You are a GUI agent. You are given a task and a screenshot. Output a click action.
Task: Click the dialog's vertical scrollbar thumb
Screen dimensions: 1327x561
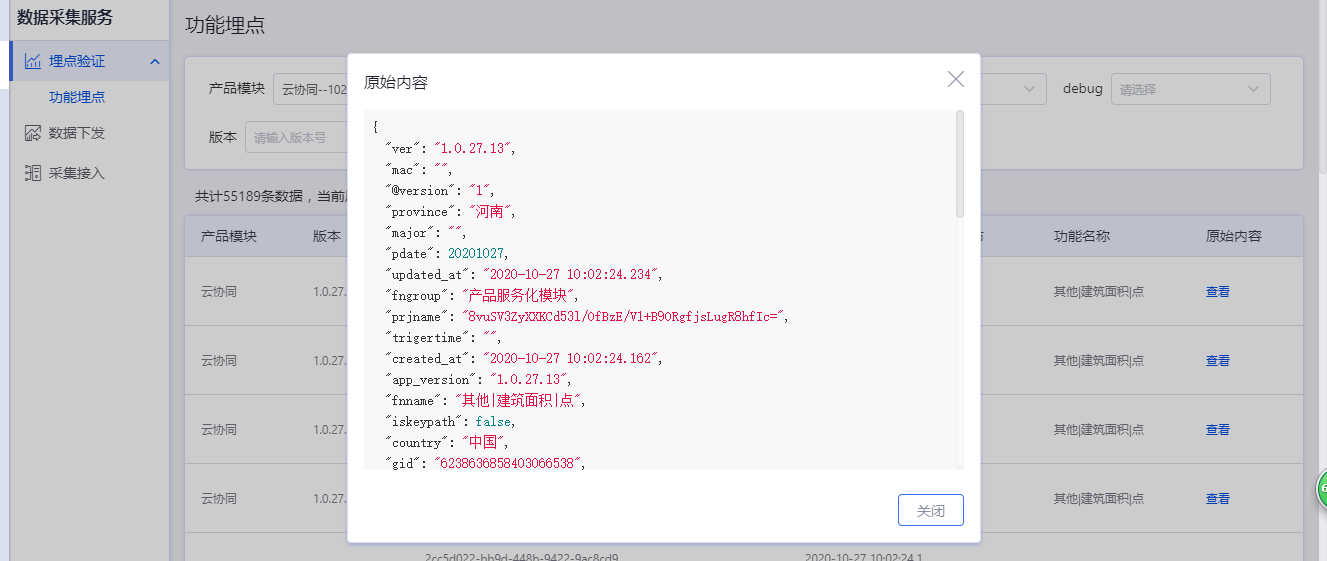pos(960,165)
